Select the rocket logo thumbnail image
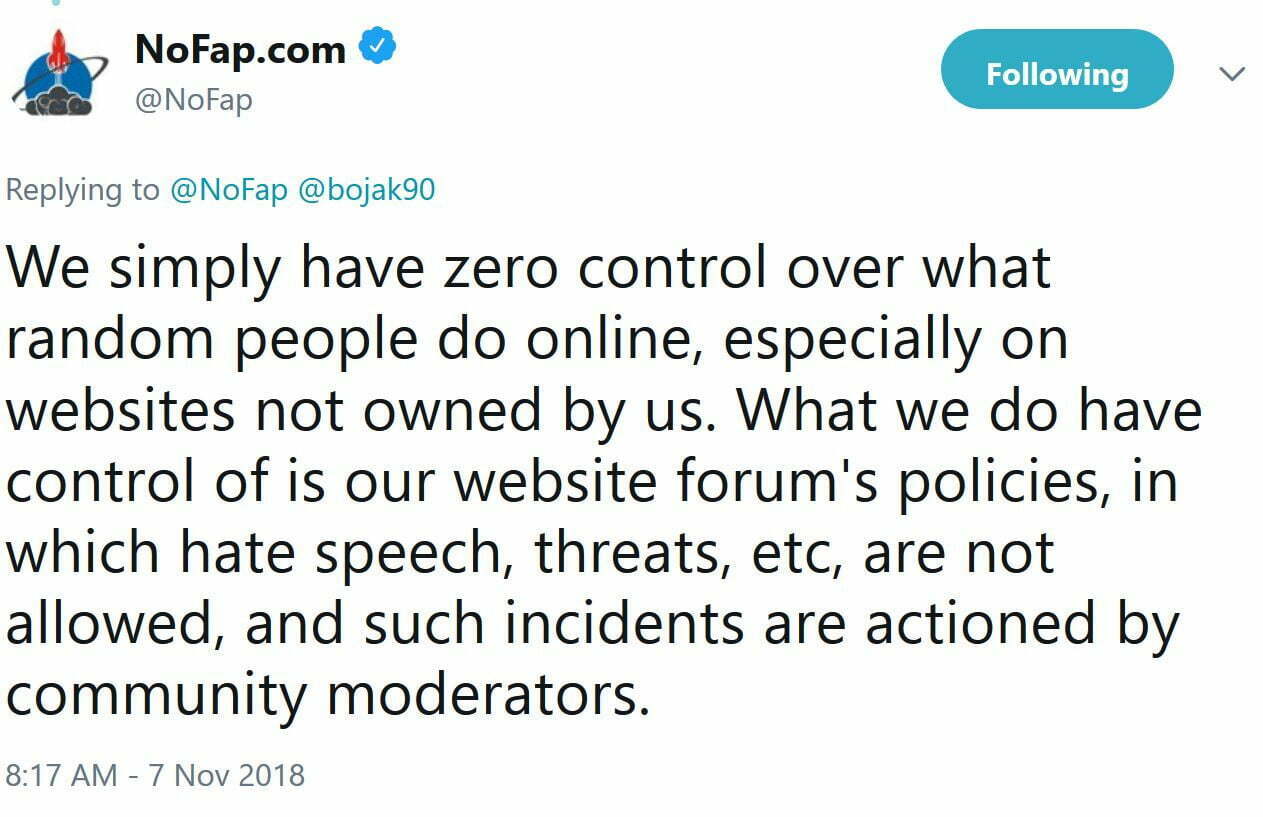This screenshot has width=1263, height=817. [x=56, y=72]
